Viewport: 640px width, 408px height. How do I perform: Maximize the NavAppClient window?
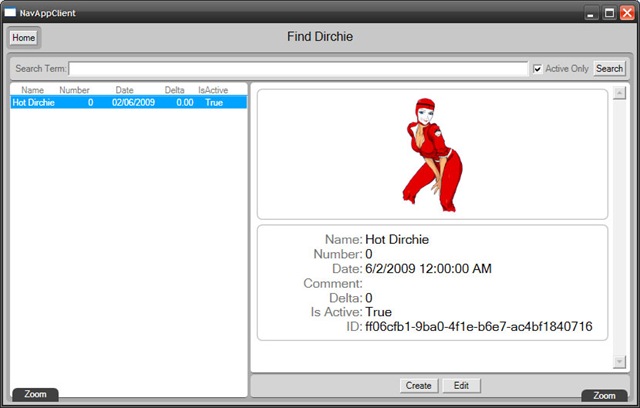click(x=608, y=13)
